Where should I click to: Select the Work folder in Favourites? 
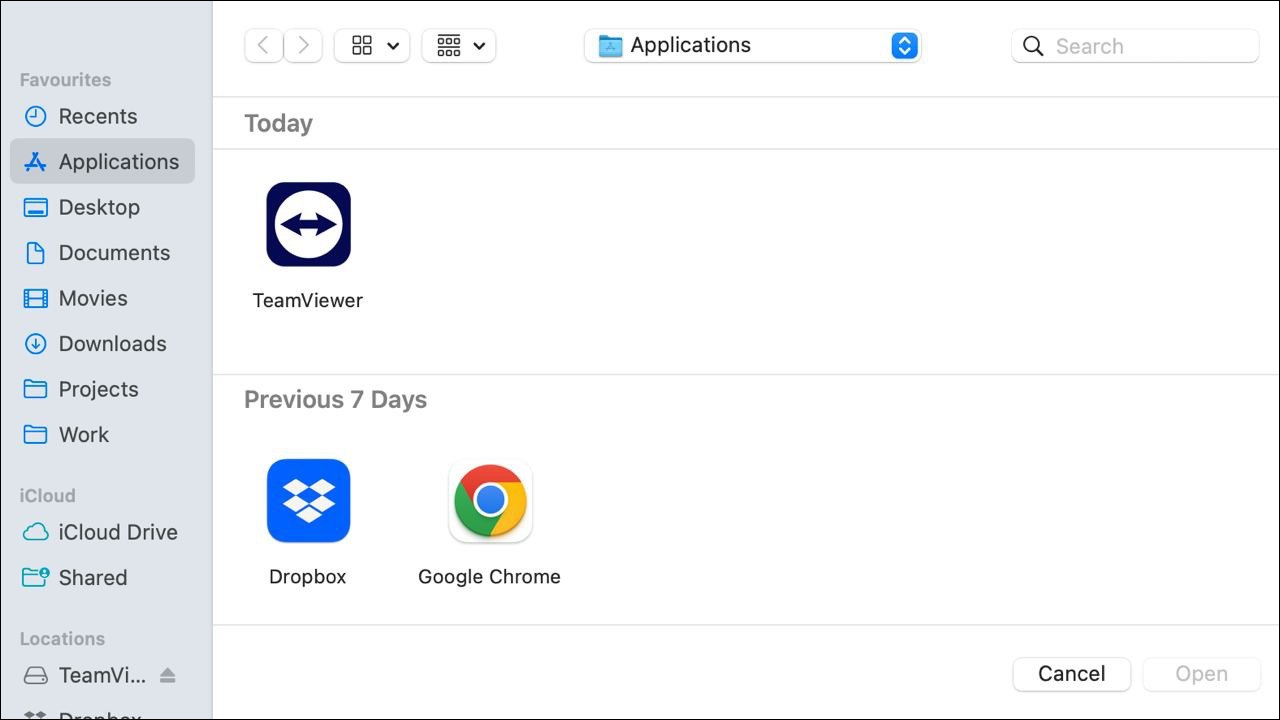[x=84, y=434]
